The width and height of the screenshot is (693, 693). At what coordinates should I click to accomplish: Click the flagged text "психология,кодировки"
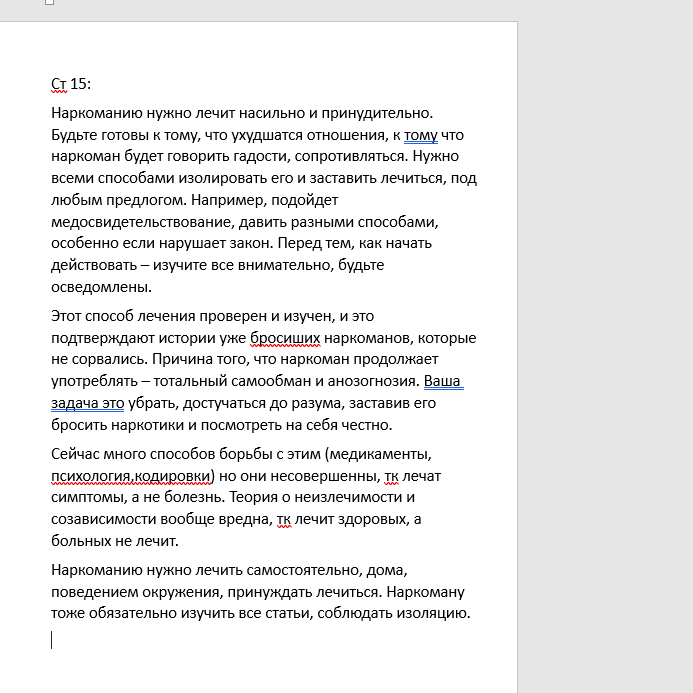131,473
